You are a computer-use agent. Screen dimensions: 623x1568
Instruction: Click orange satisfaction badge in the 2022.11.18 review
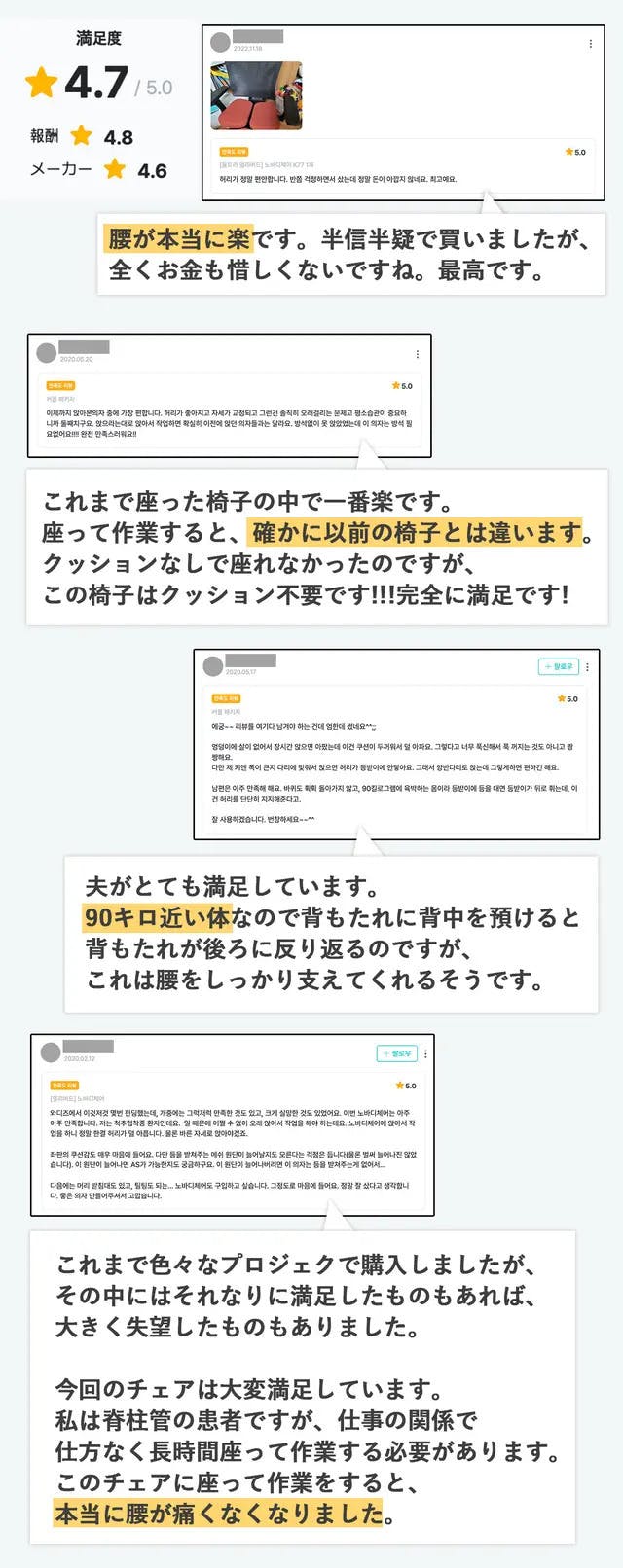click(x=234, y=152)
